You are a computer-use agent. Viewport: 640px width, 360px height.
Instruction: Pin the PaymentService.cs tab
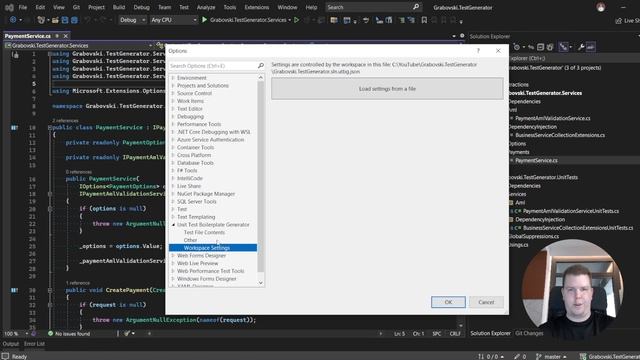(x=57, y=36)
